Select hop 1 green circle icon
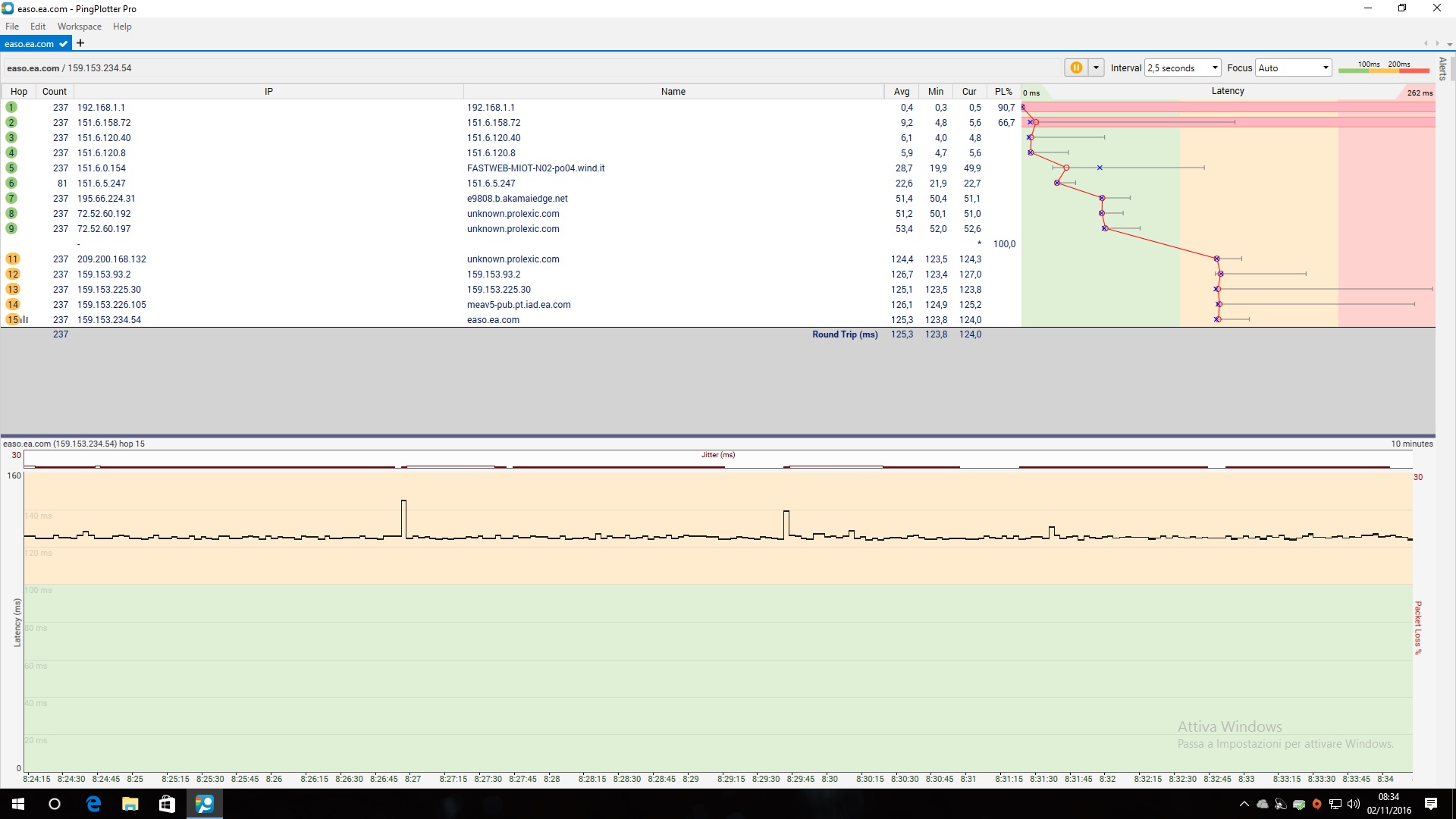Viewport: 1456px width, 819px height. click(11, 108)
